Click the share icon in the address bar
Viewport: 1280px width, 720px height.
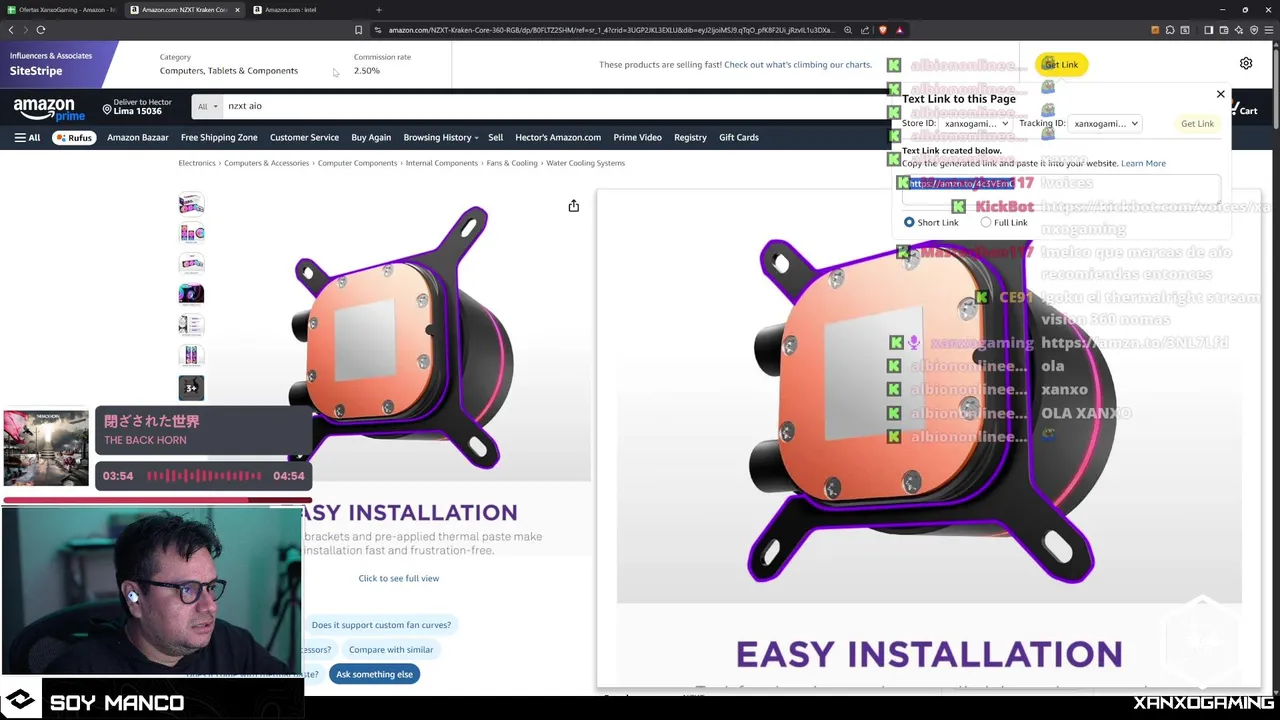coord(865,30)
